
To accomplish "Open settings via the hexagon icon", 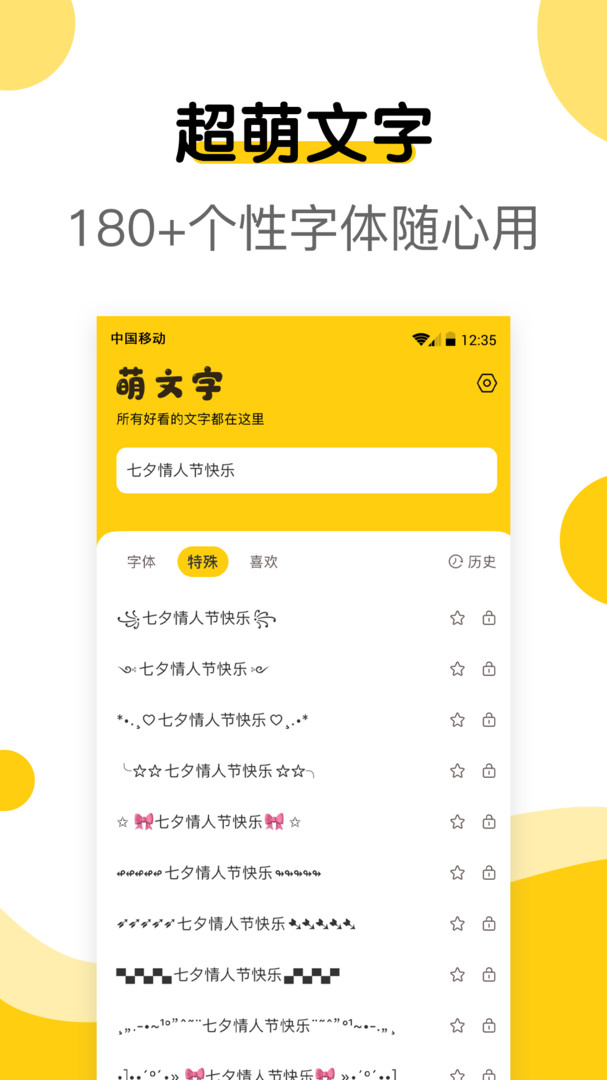I will point(487,383).
